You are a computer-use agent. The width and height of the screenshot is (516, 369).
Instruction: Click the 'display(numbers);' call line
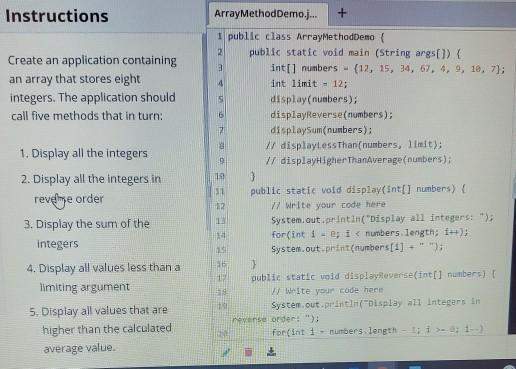[314, 99]
